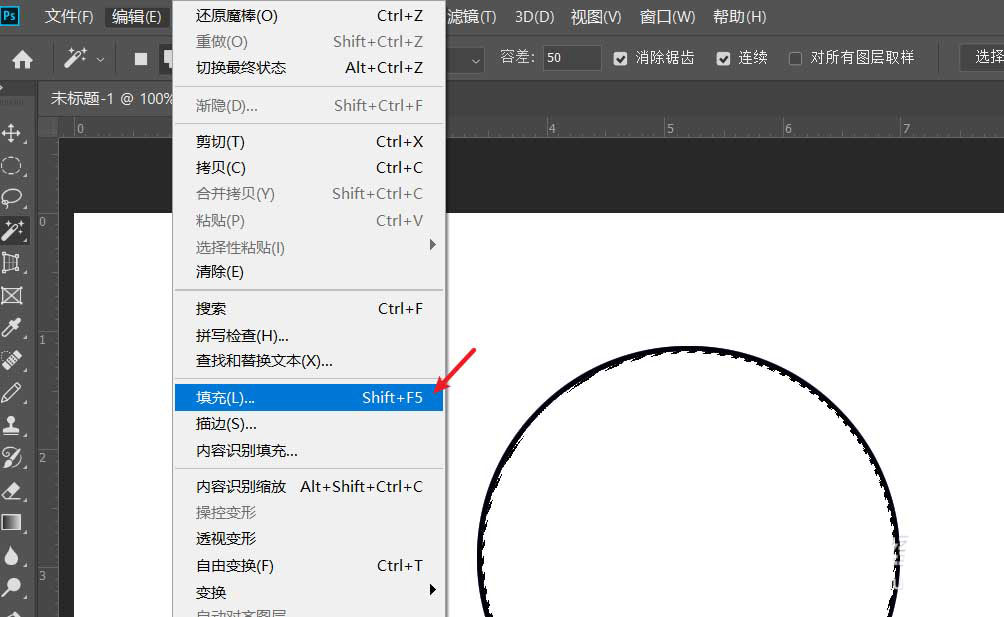The height and width of the screenshot is (617, 1004).
Task: Choose 内容识别缩放 menu entry
Action: click(x=309, y=486)
